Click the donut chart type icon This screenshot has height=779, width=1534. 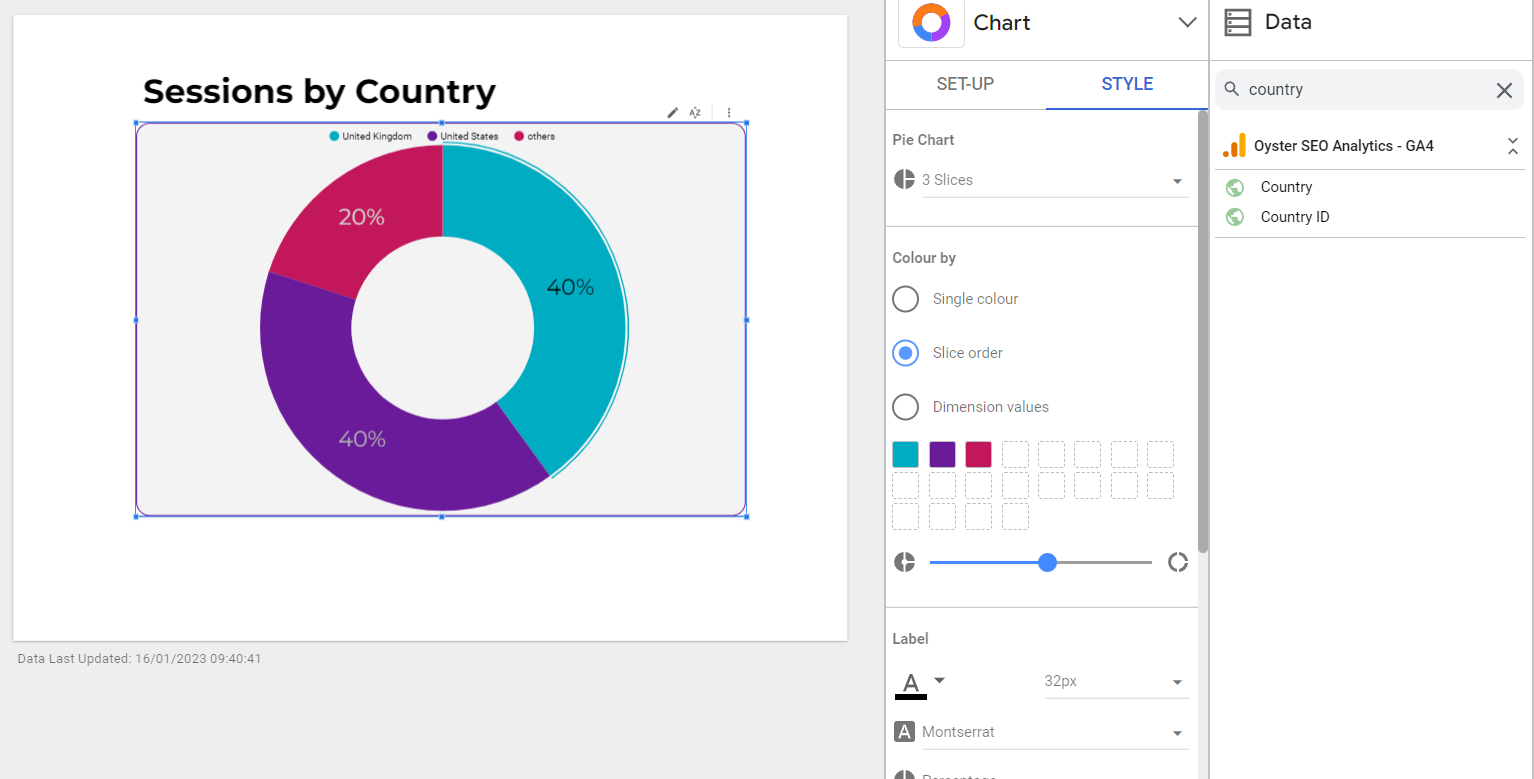931,23
